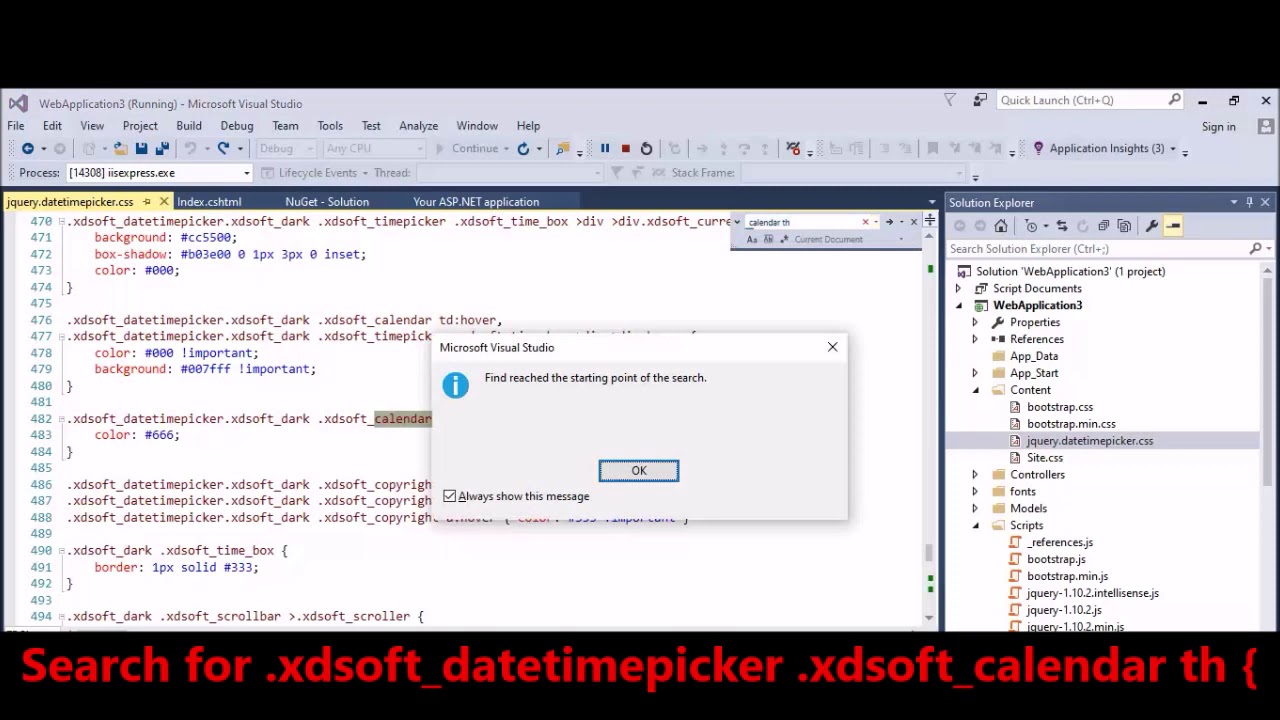The height and width of the screenshot is (720, 1280).
Task: Pin the jquery.datetimepicker.css tab
Action: point(146,202)
